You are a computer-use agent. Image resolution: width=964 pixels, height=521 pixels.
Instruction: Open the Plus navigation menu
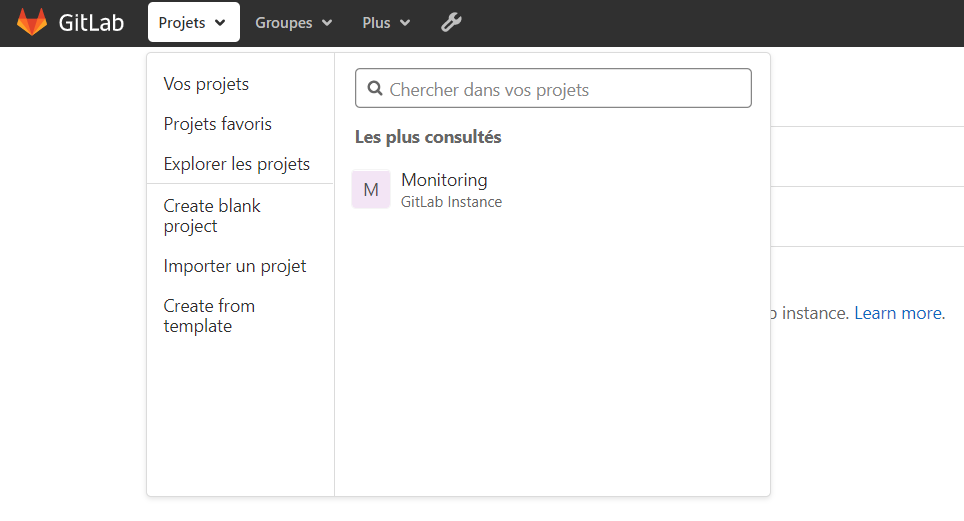pos(385,22)
